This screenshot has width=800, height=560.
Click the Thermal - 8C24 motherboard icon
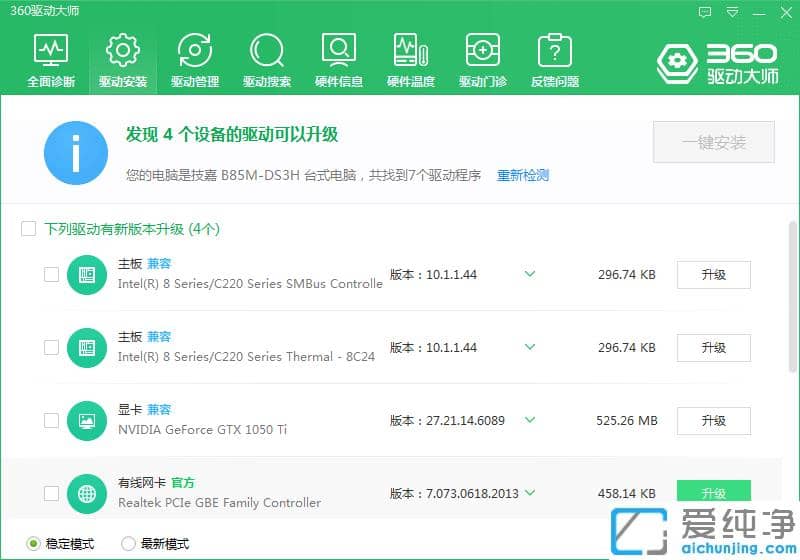coord(87,348)
